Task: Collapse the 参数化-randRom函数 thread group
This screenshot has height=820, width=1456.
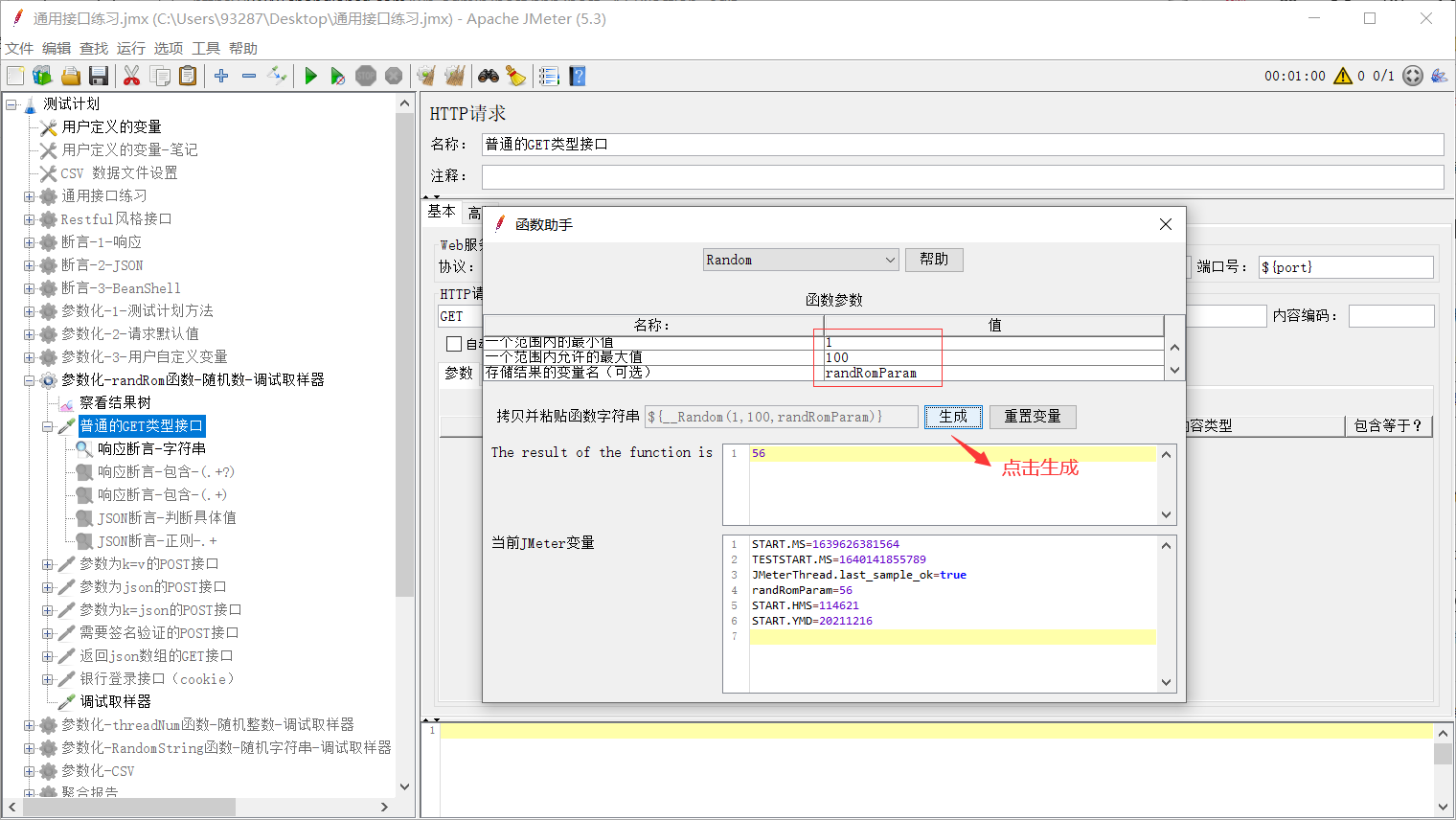Action: (30, 380)
